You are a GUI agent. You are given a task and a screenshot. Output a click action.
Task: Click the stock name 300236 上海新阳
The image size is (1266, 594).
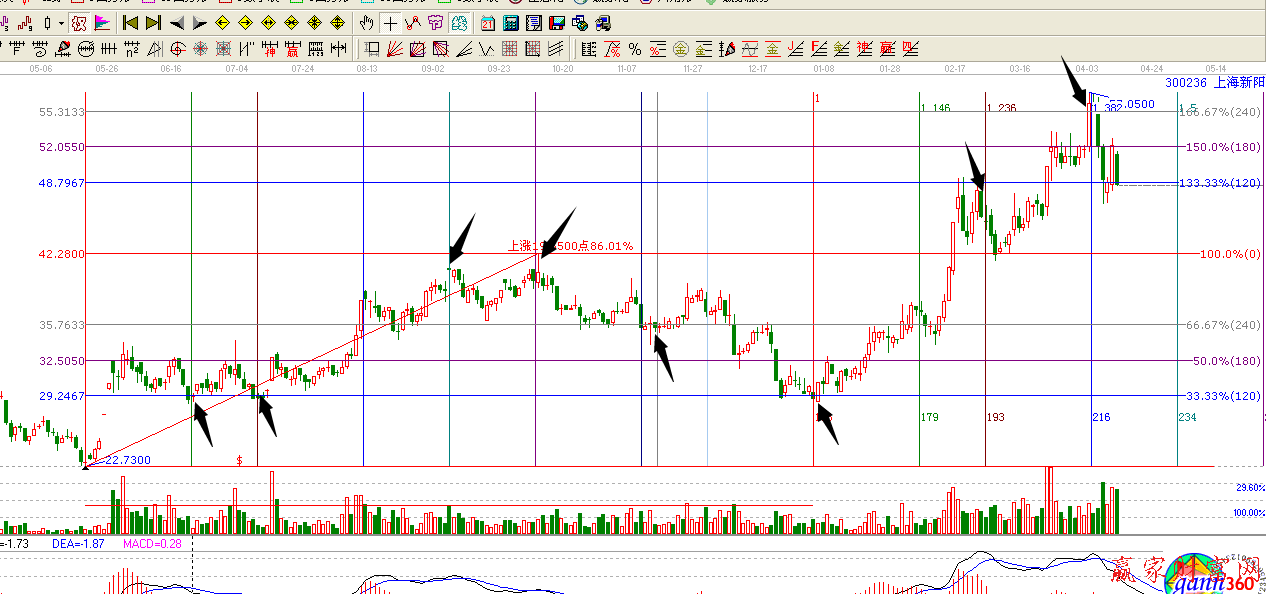click(1214, 82)
